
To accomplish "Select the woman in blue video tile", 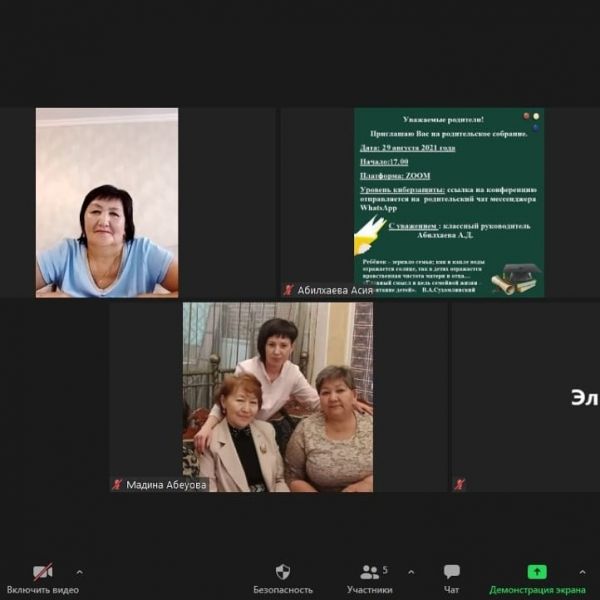I will [107, 202].
